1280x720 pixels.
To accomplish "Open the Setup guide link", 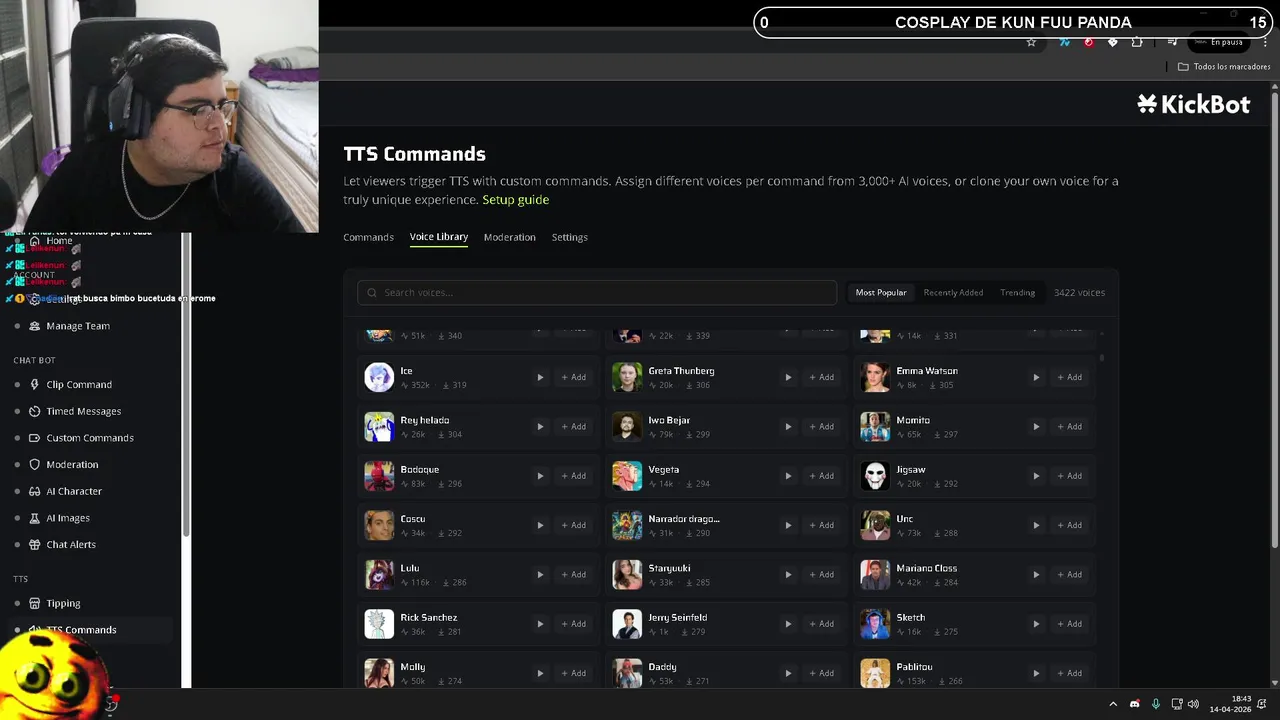I will pyautogui.click(x=515, y=200).
